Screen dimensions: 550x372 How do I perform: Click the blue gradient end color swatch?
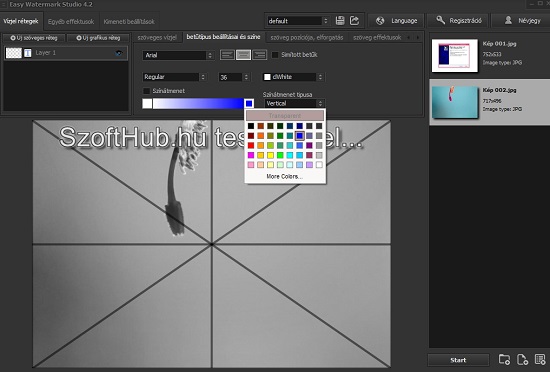tap(249, 103)
